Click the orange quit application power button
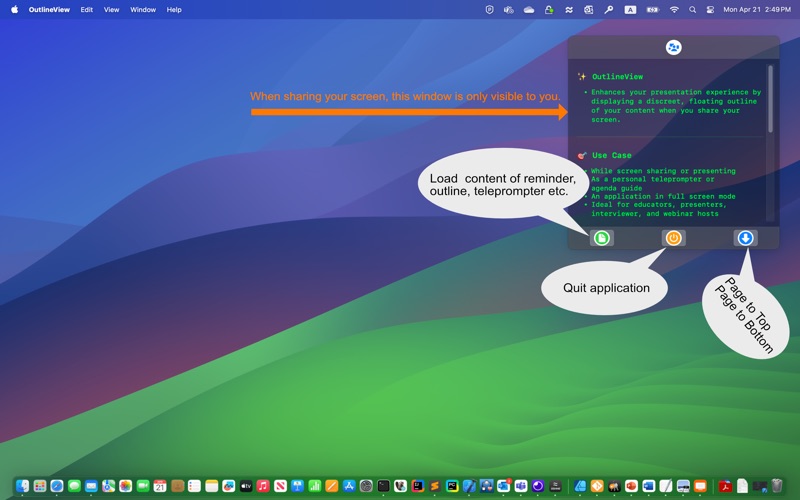The width and height of the screenshot is (800, 500). pyautogui.click(x=673, y=238)
